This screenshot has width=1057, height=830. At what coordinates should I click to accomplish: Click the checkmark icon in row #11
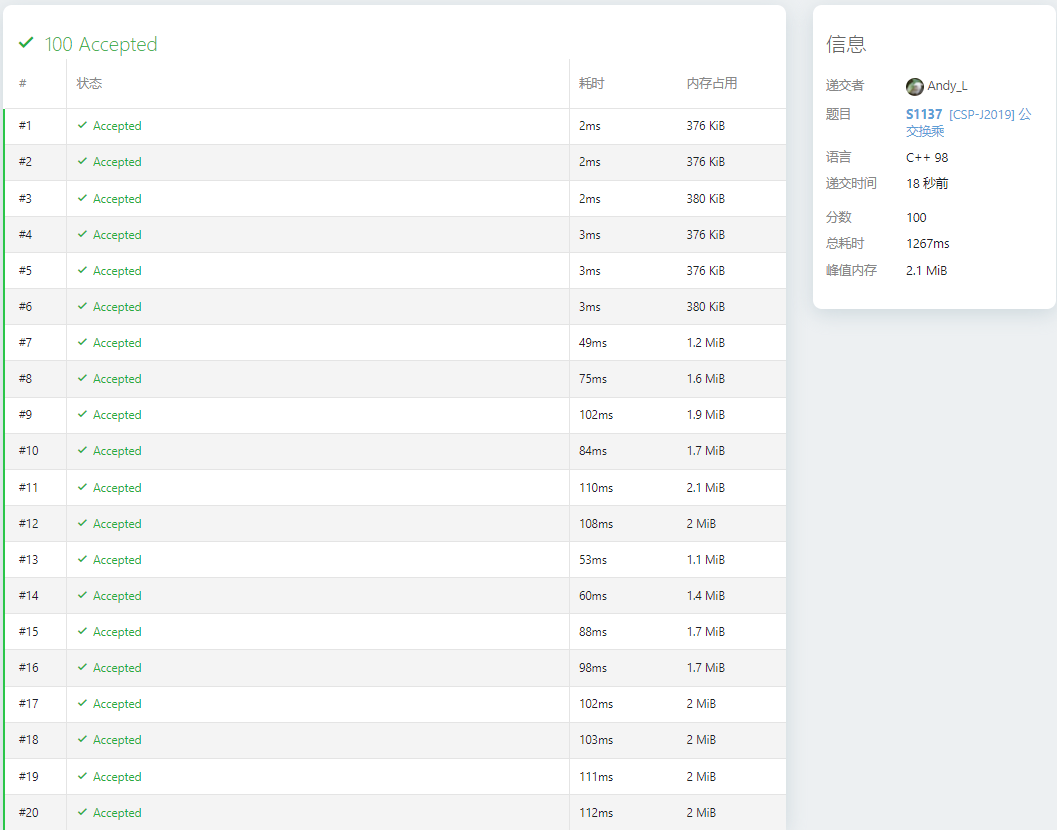tap(82, 487)
